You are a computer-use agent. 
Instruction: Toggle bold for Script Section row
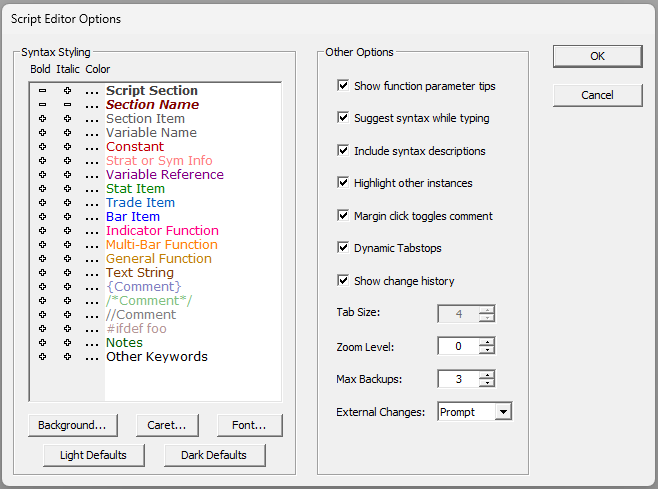tap(43, 91)
